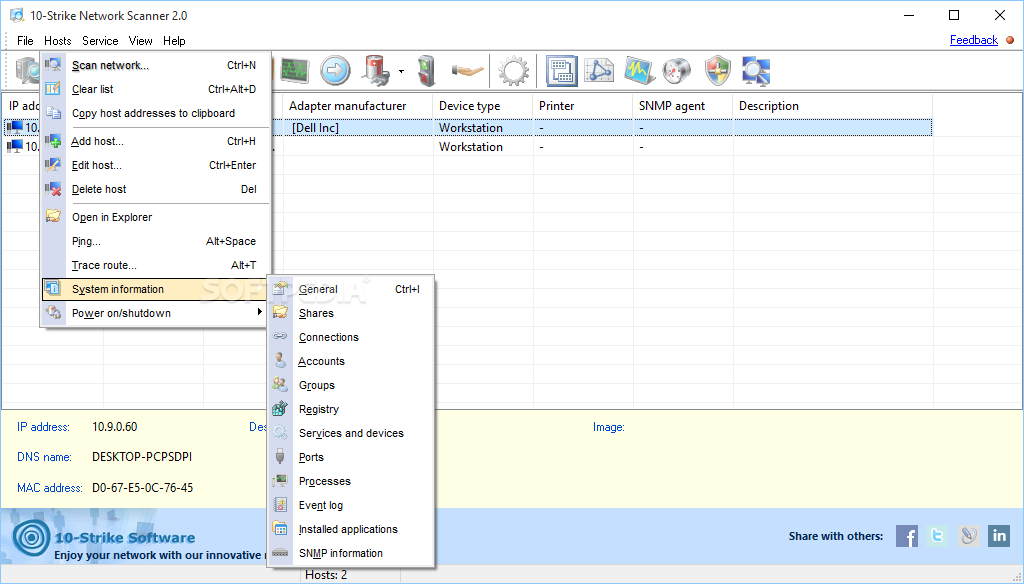The width and height of the screenshot is (1024, 584).
Task: Click the network diagram triangle toolbar icon
Action: [599, 70]
